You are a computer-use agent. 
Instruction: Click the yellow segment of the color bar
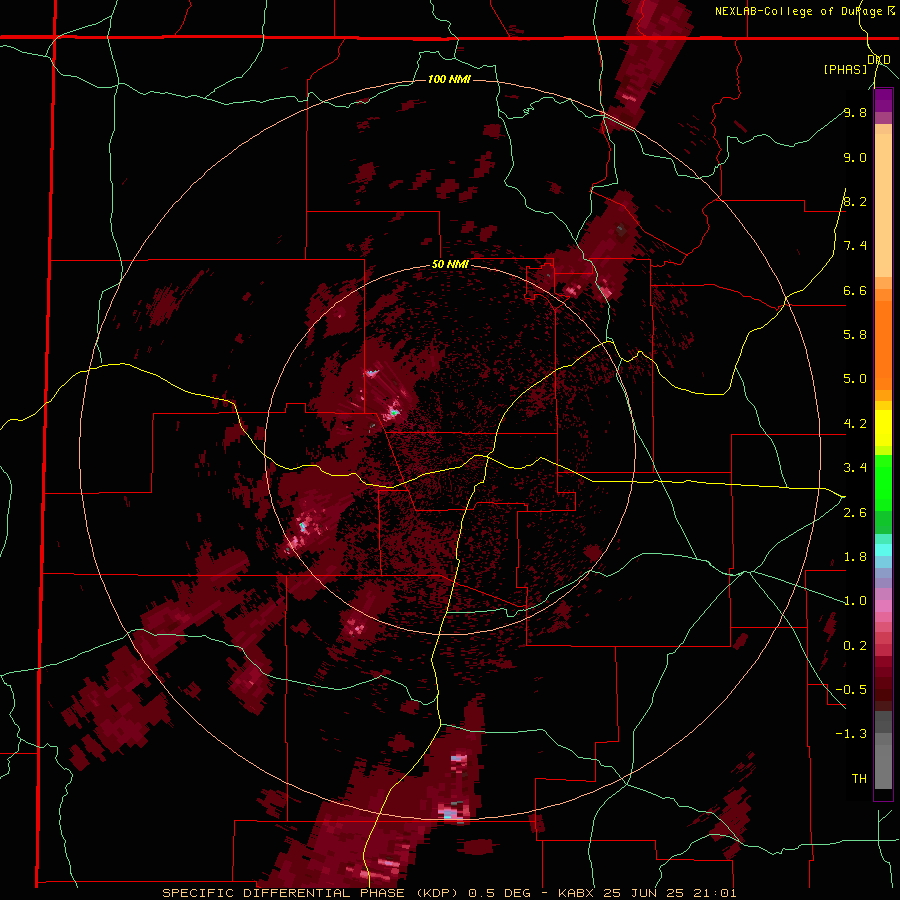click(x=883, y=428)
